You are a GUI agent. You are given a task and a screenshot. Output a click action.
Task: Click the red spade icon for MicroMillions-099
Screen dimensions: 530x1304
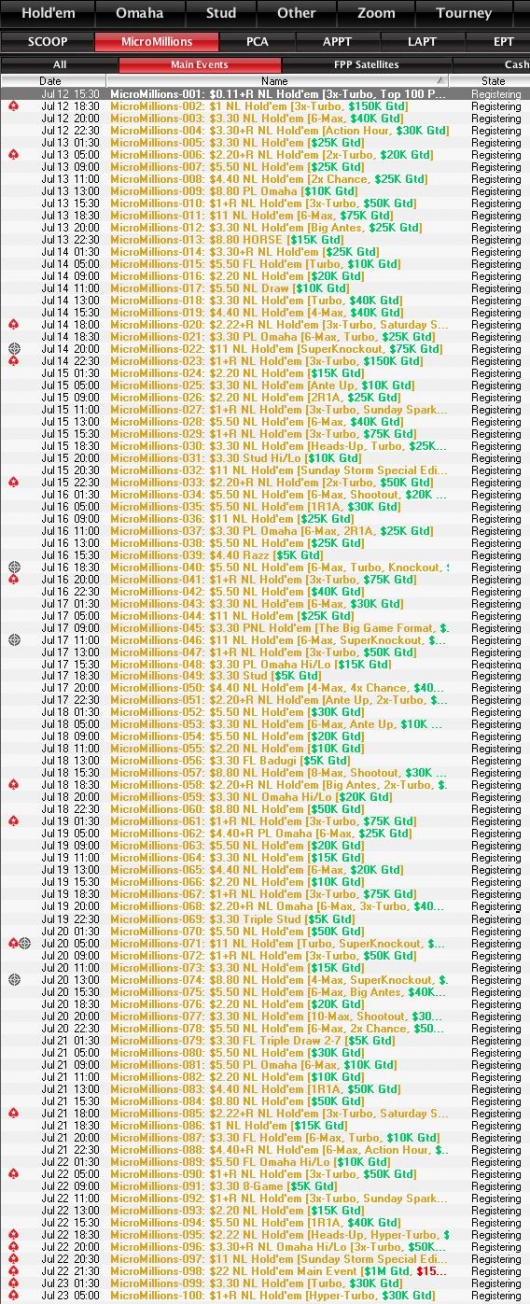tap(13, 1282)
